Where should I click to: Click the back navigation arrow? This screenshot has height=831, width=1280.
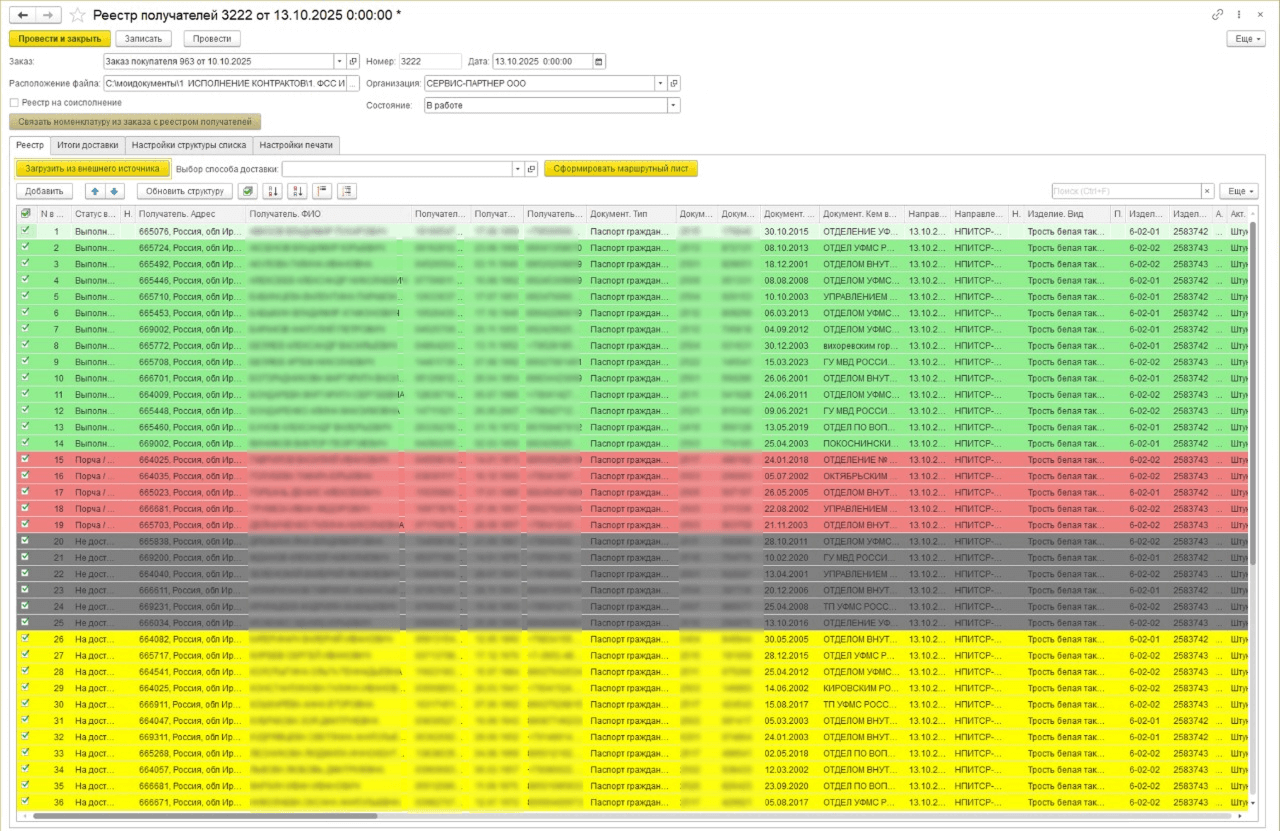(23, 15)
